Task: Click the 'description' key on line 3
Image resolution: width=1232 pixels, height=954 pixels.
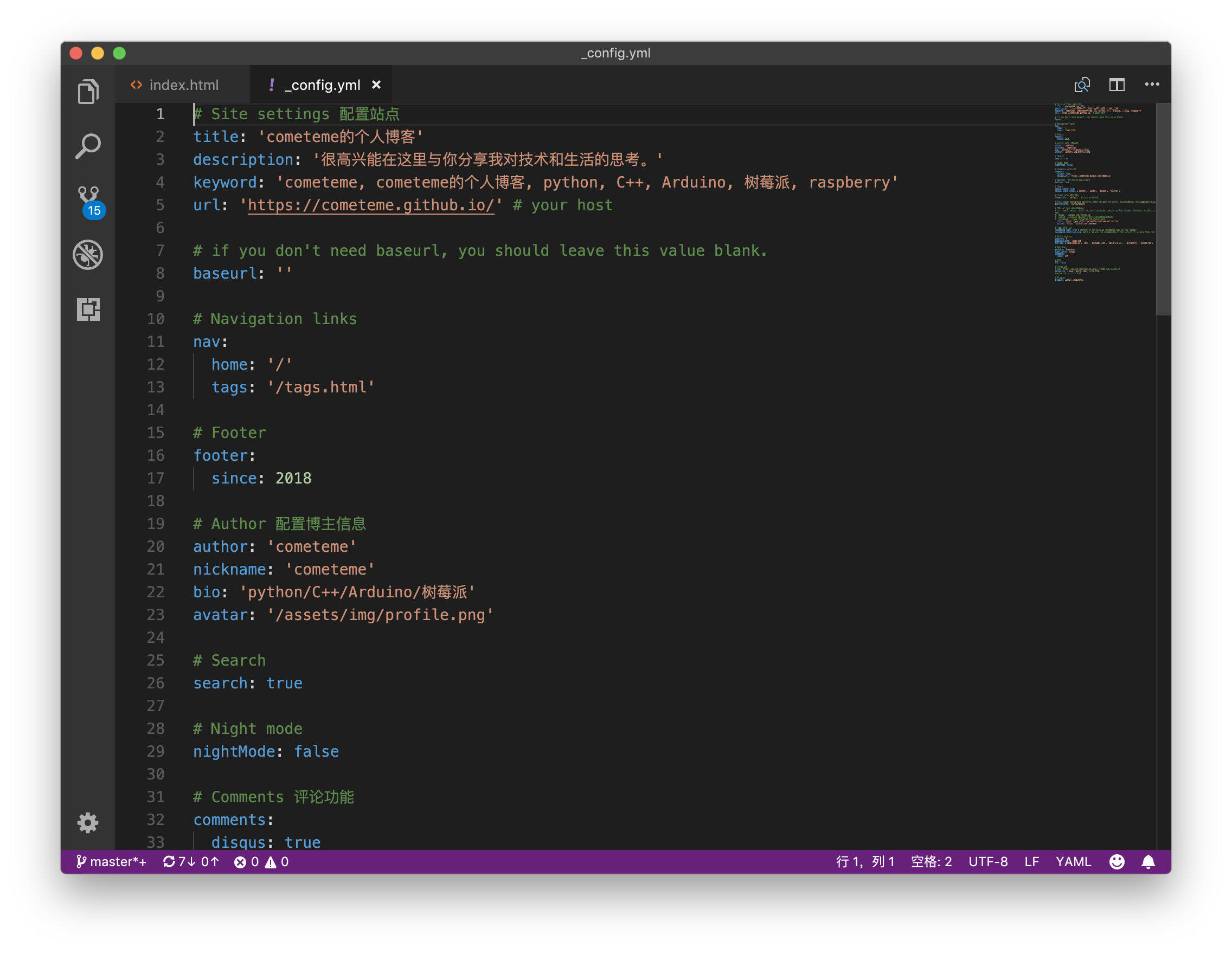Action: (243, 159)
